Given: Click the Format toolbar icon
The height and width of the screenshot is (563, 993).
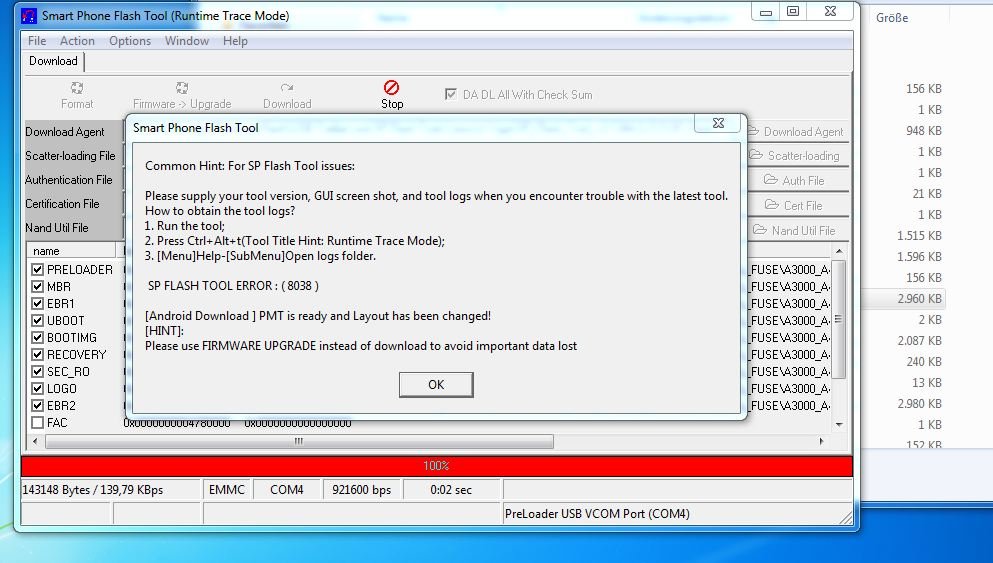Looking at the screenshot, I should pos(77,87).
